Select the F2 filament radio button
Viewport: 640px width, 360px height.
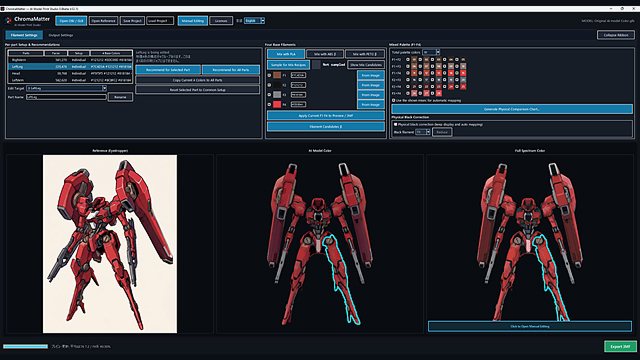(269, 85)
